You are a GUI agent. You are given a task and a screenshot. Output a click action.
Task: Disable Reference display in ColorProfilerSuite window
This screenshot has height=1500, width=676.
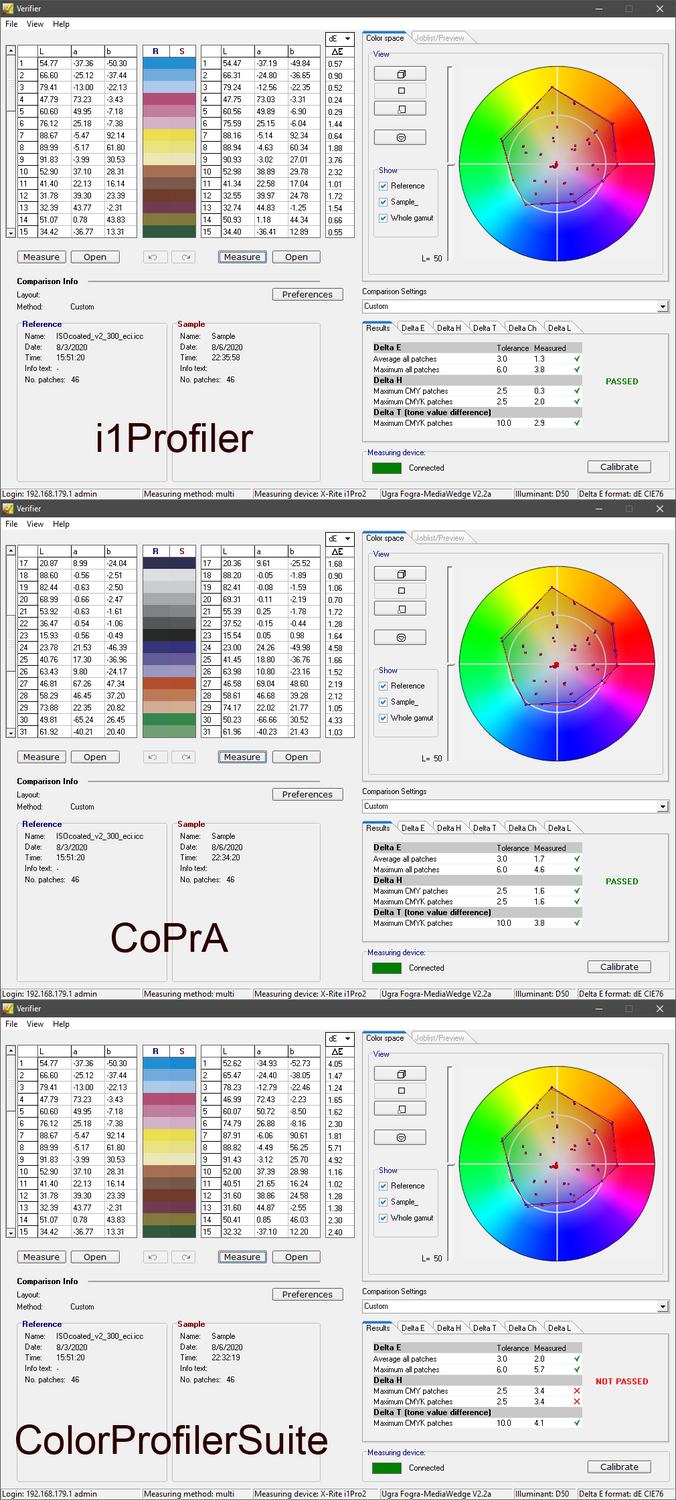pyautogui.click(x=384, y=1186)
